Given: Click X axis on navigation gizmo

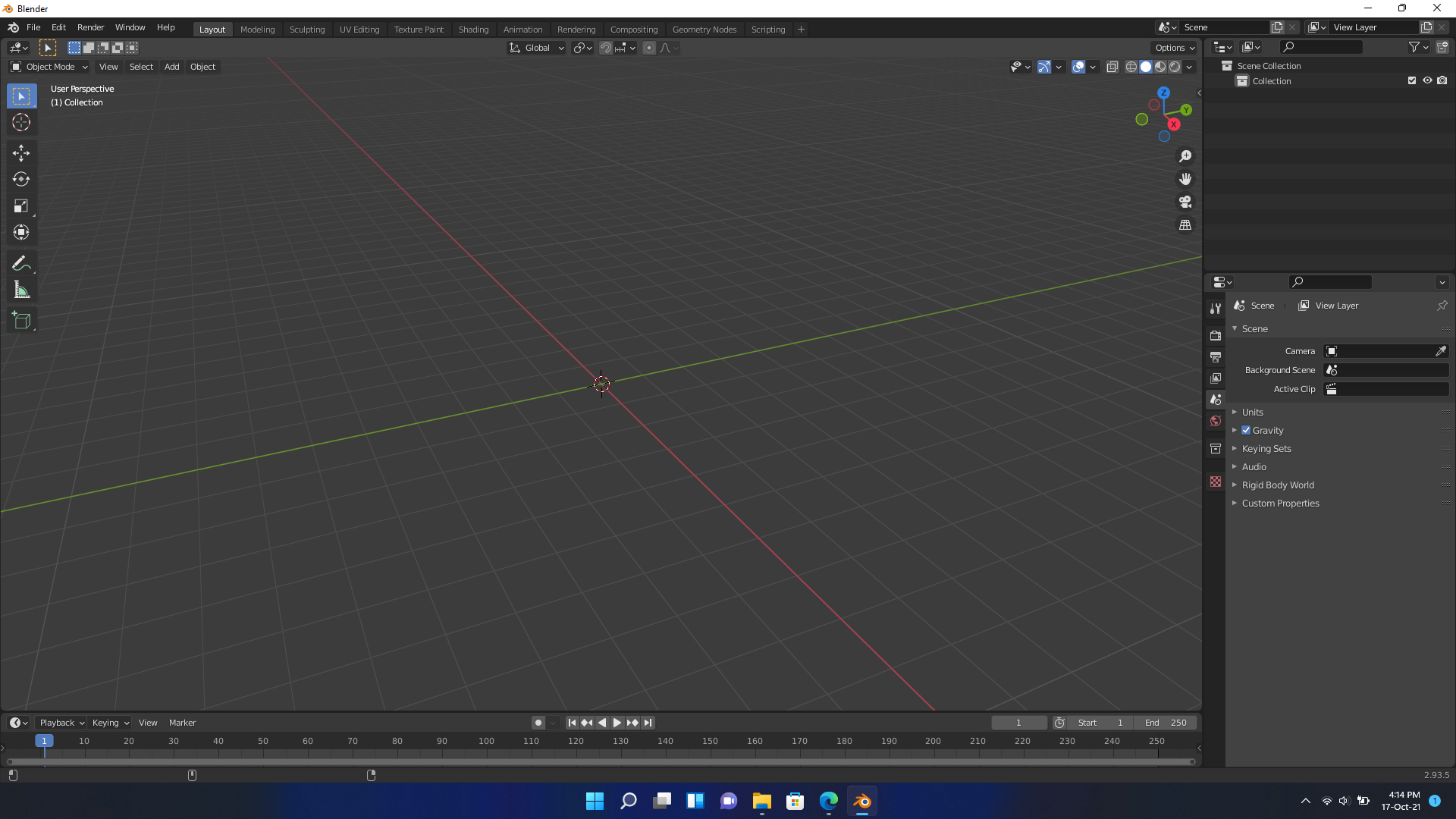Looking at the screenshot, I should (1174, 124).
